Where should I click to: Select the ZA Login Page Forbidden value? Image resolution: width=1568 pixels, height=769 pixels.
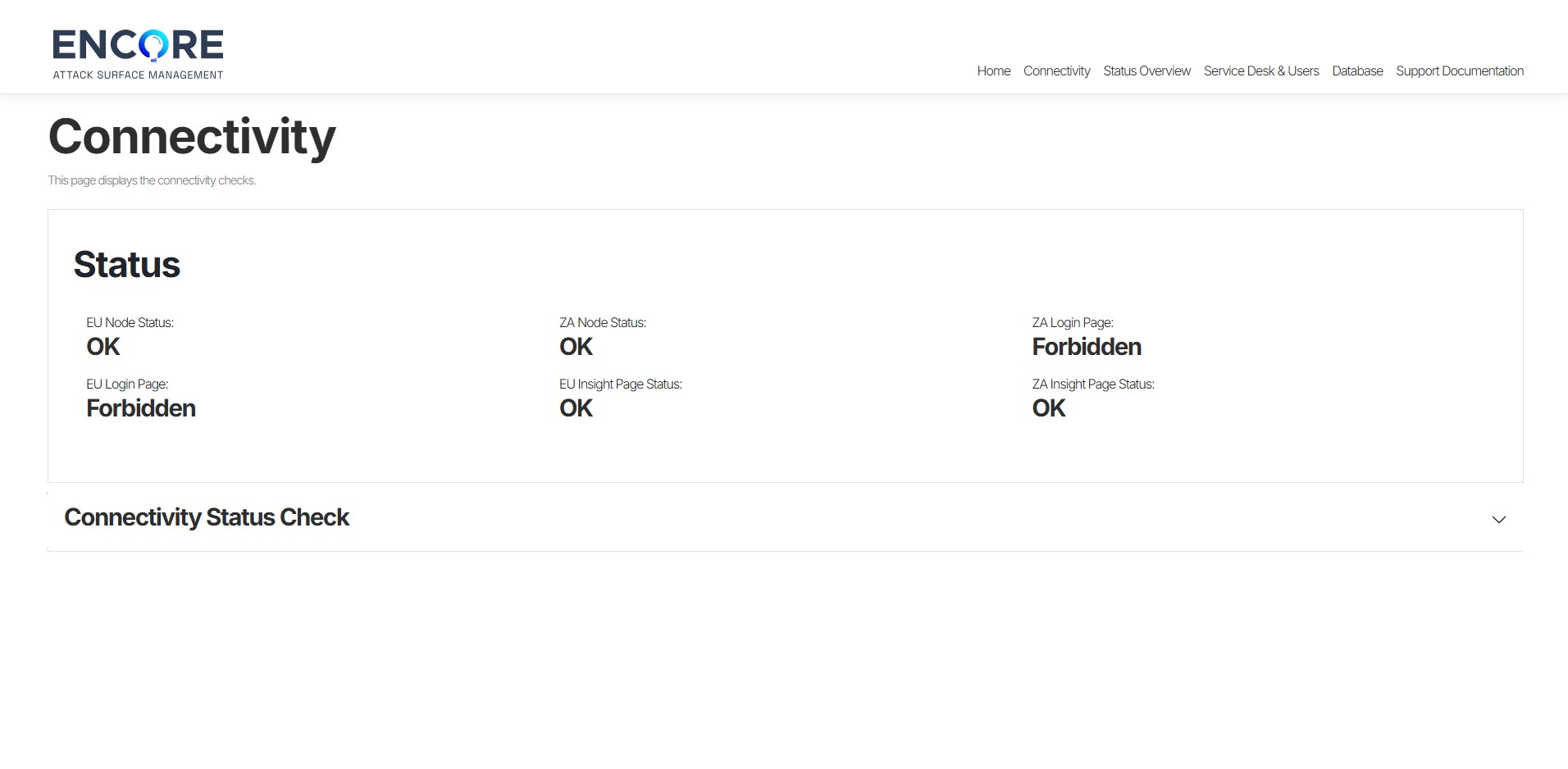[1086, 347]
